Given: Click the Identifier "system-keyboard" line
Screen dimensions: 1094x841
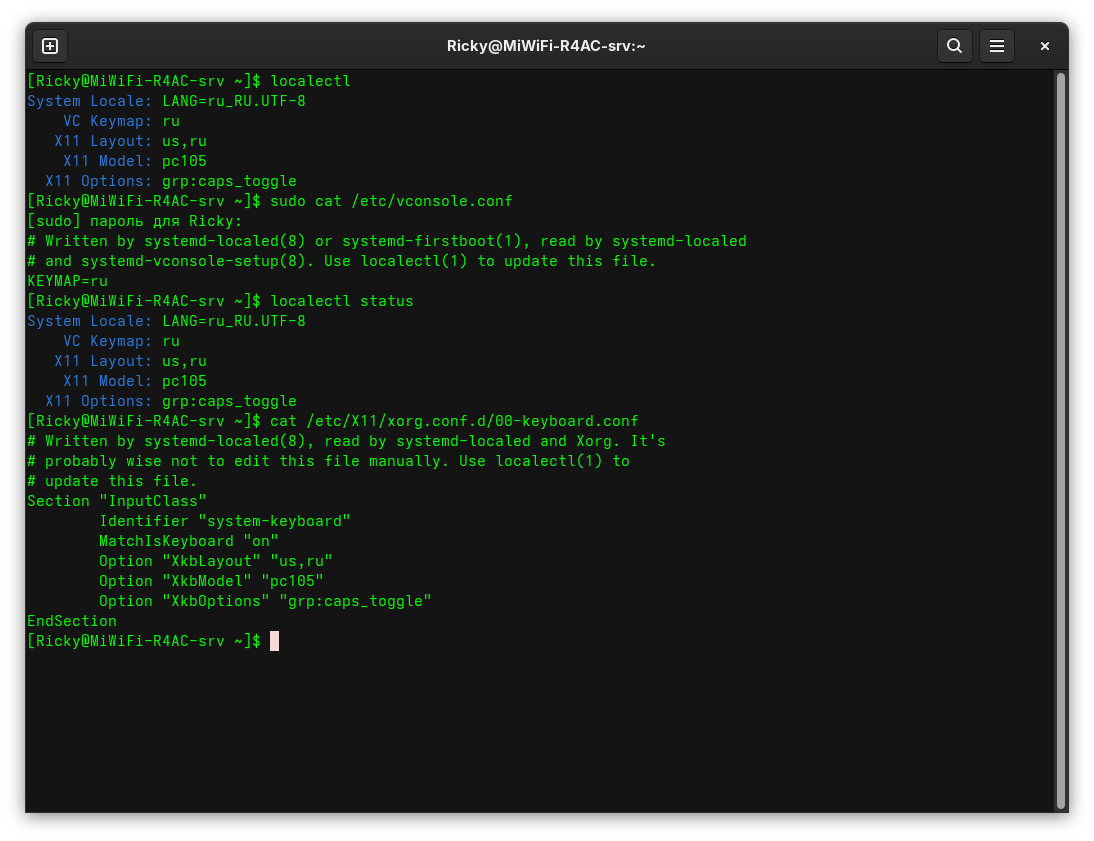Looking at the screenshot, I should [x=225, y=521].
